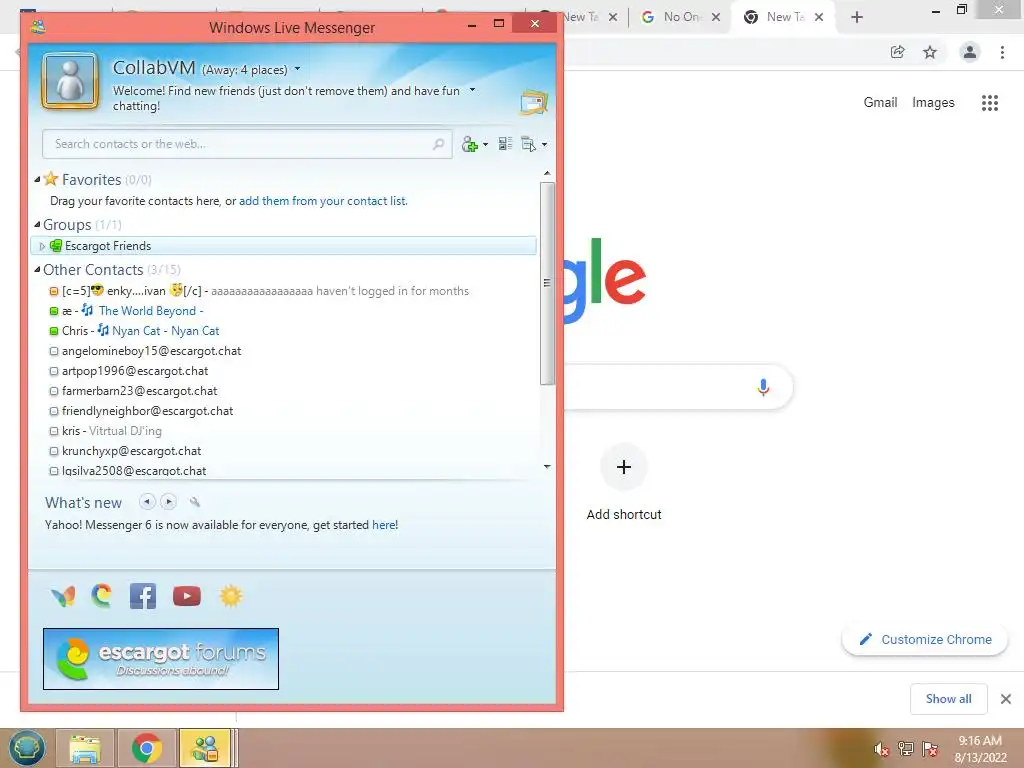
Task: Open Chrome's three-dot menu
Action: tap(1002, 52)
